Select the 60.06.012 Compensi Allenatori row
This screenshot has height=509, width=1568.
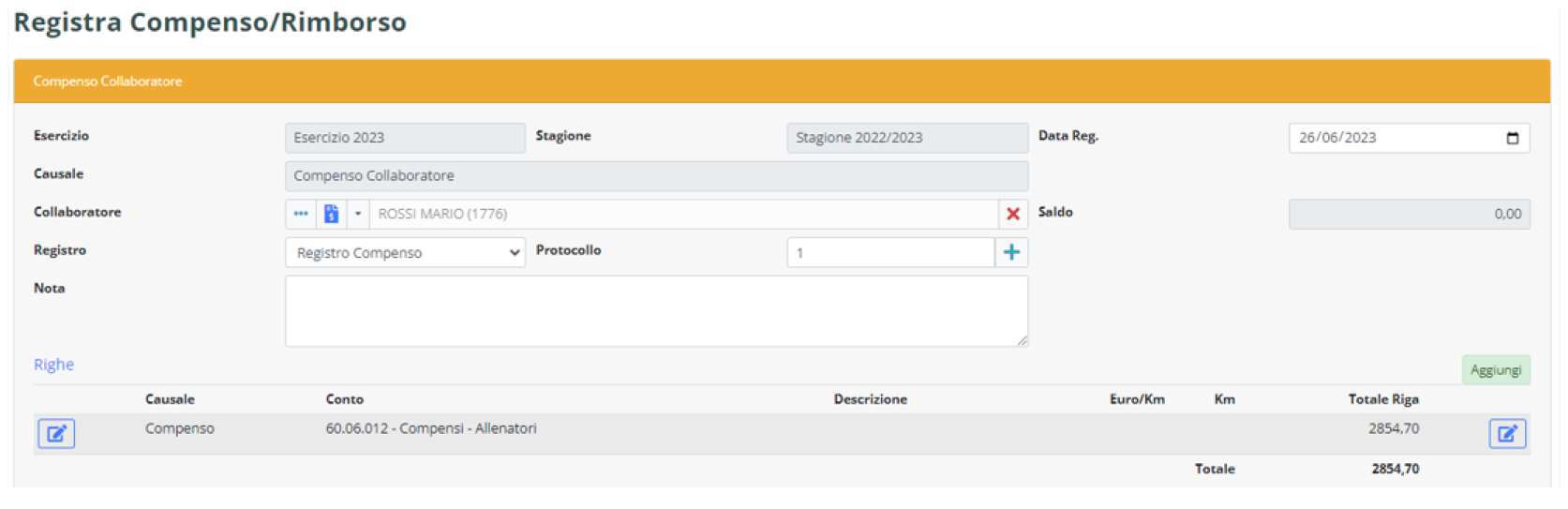431,428
